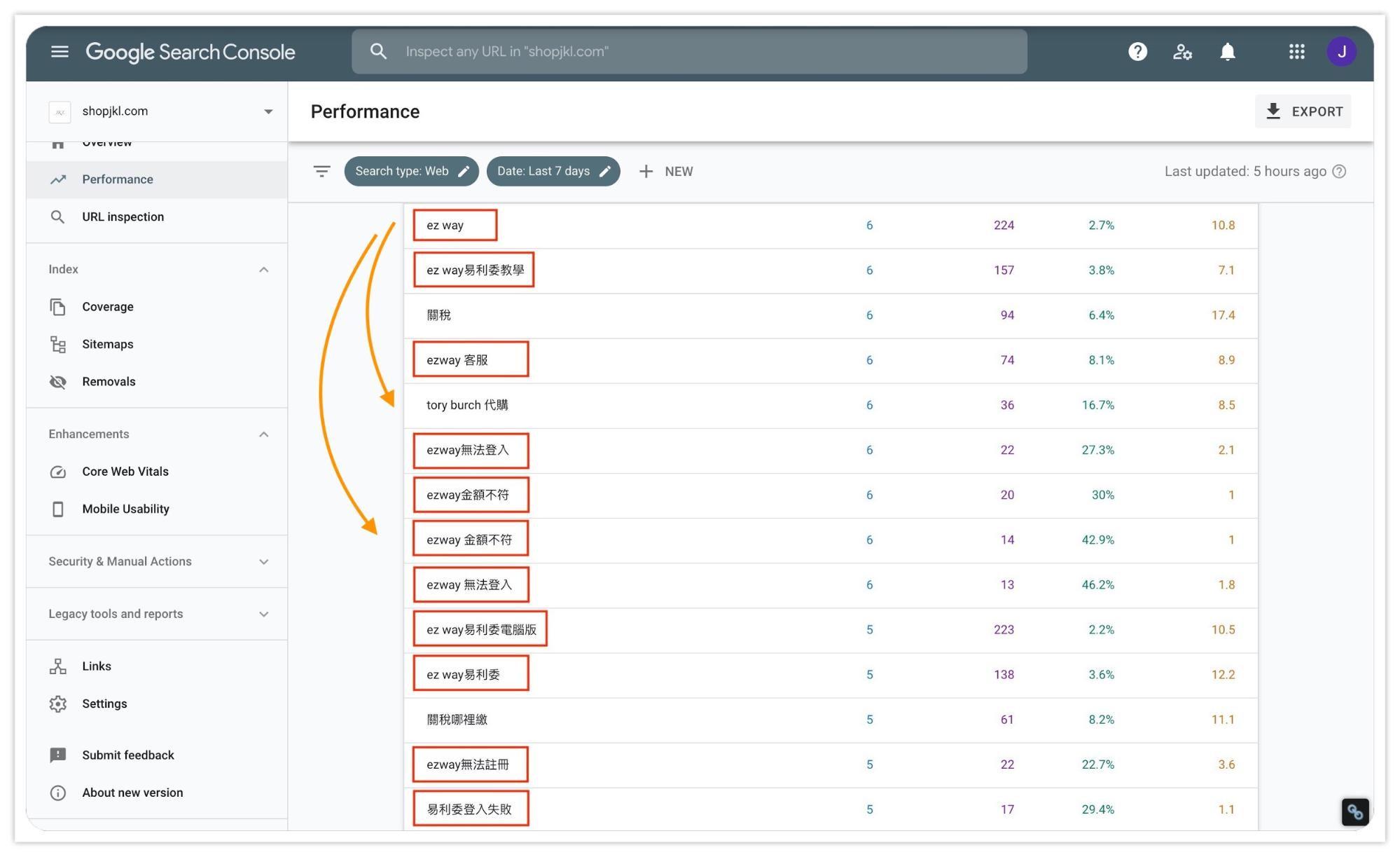This screenshot has height=857, width=1400.
Task: Click the Settings gear icon in sidebar
Action: (57, 704)
